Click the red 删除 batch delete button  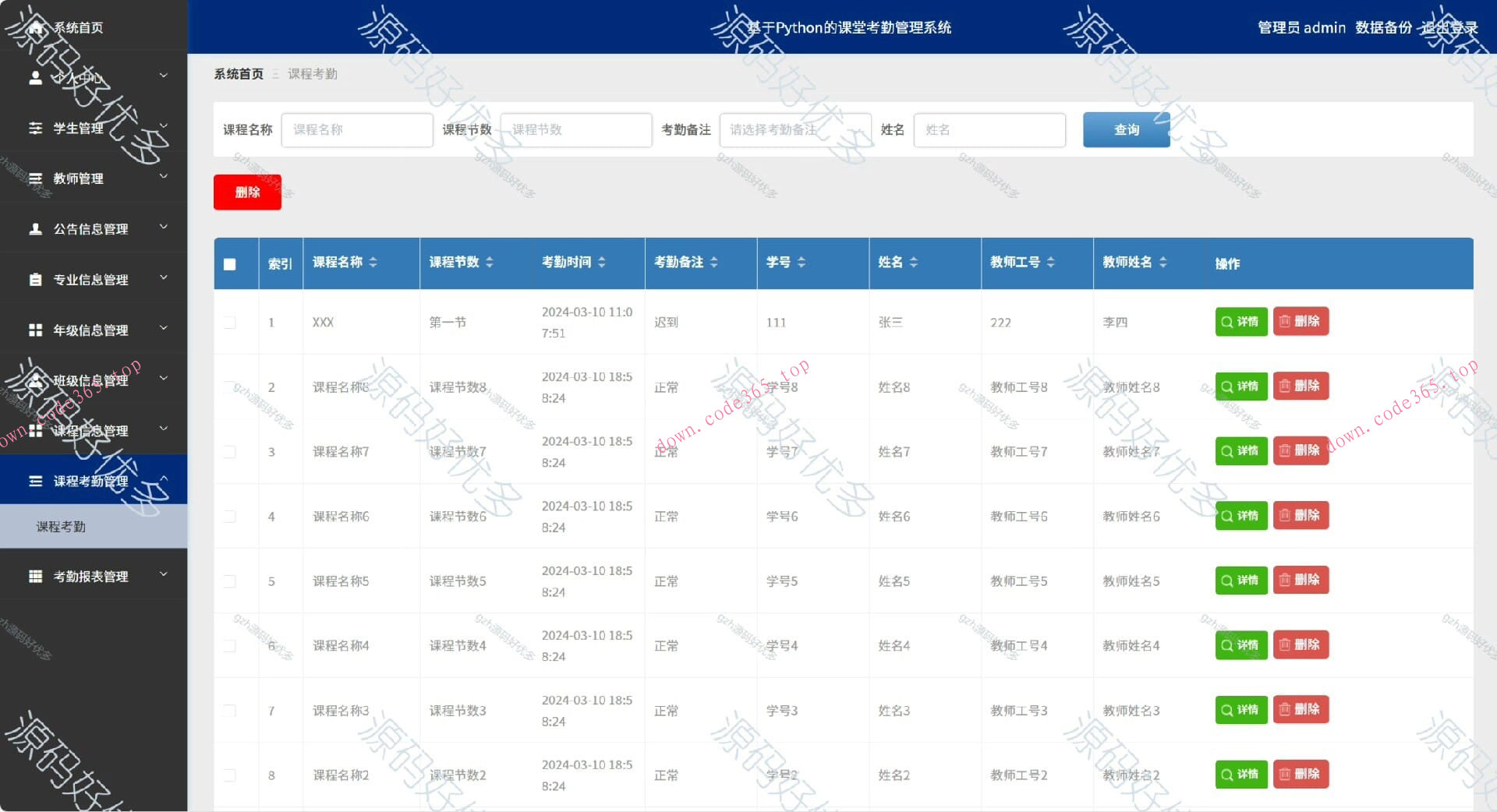(246, 192)
